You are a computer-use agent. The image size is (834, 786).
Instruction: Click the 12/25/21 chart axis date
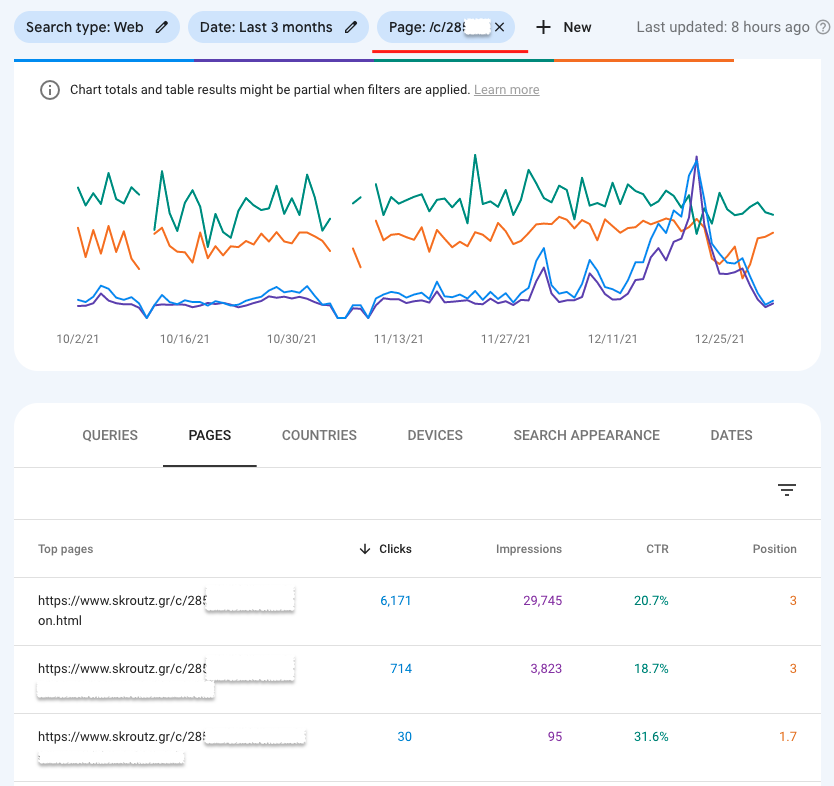tap(719, 339)
